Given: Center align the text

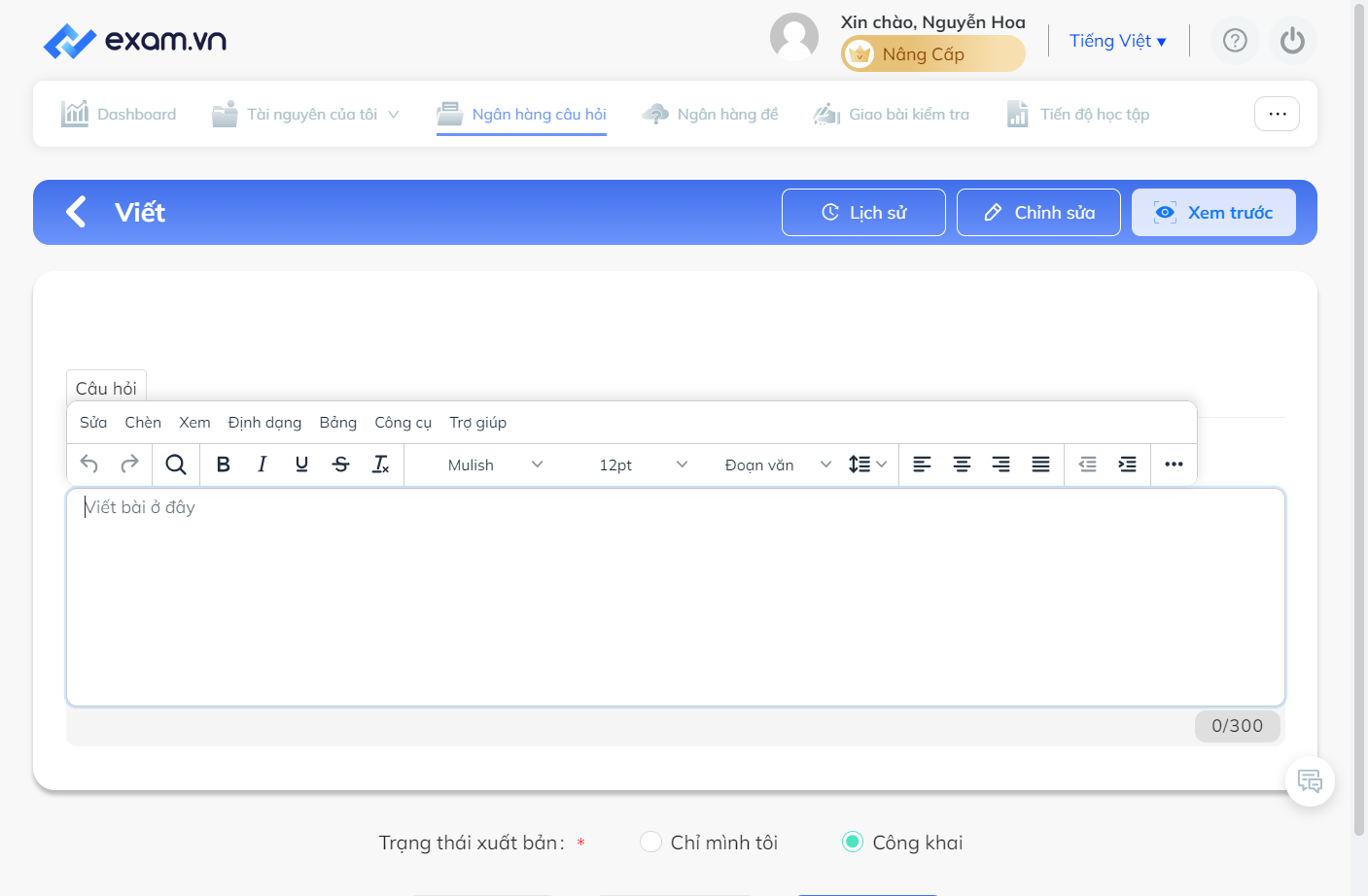Looking at the screenshot, I should (962, 465).
